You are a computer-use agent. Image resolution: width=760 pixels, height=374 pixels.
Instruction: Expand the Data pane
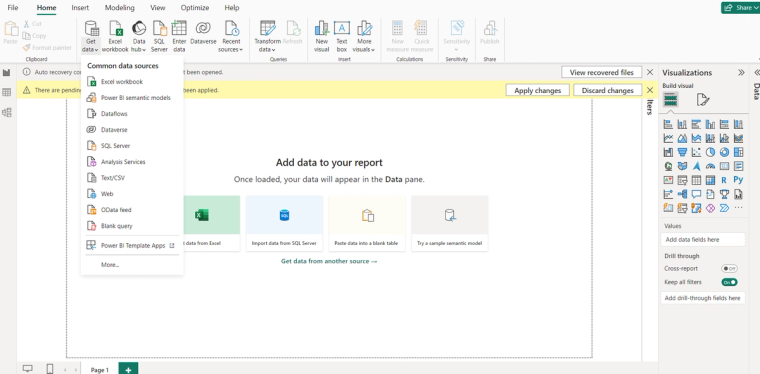click(x=757, y=73)
